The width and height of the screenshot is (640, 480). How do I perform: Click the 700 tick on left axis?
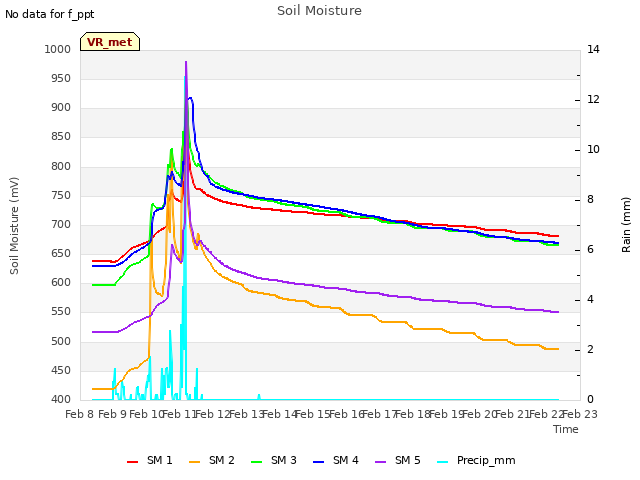[x=61, y=224]
